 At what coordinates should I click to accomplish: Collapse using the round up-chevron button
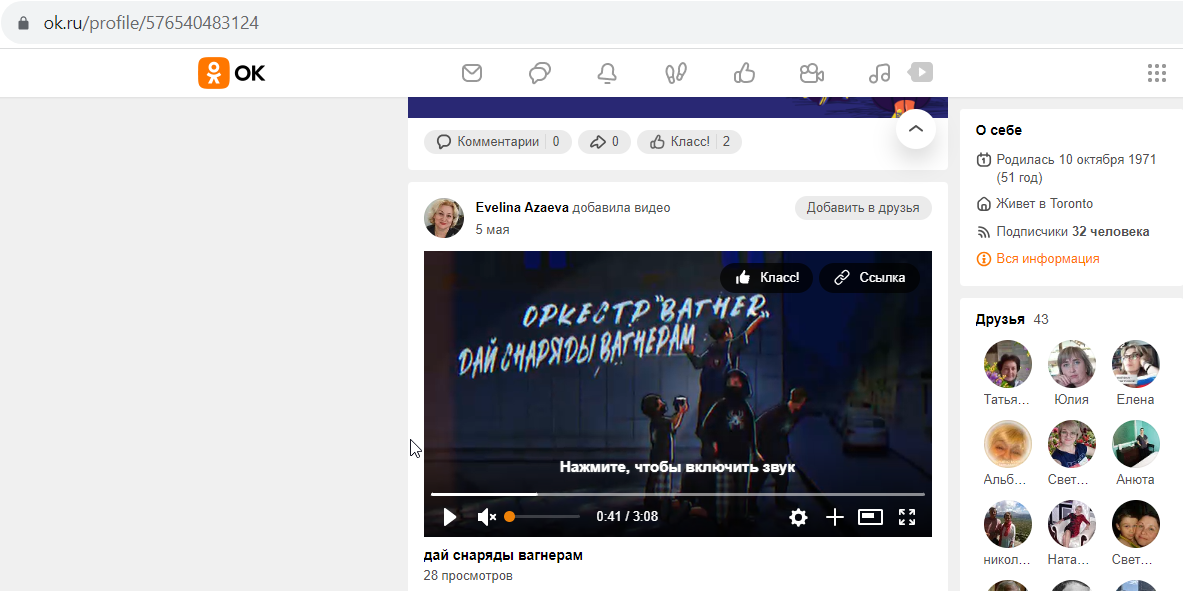point(916,128)
